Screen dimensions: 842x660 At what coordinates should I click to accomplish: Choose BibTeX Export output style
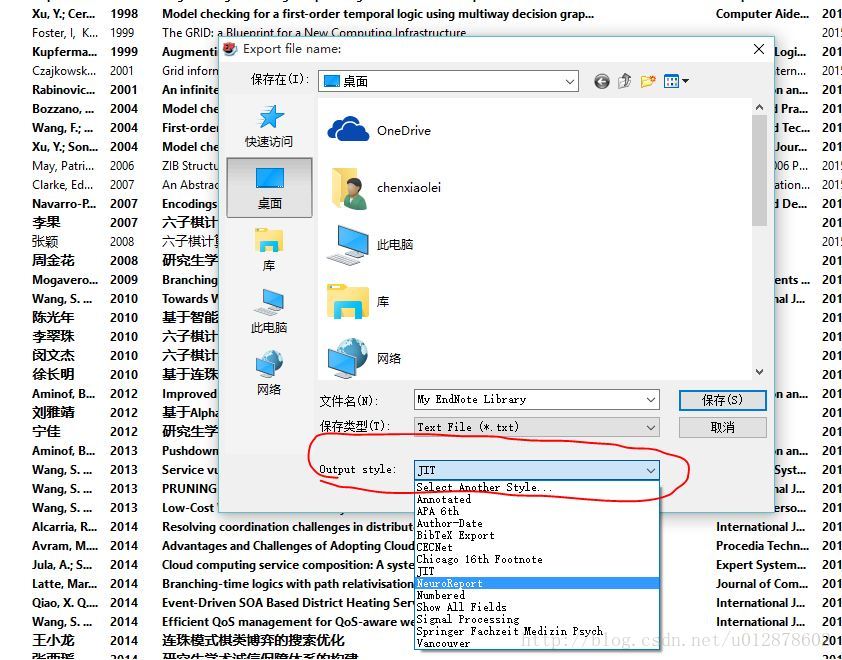537,535
